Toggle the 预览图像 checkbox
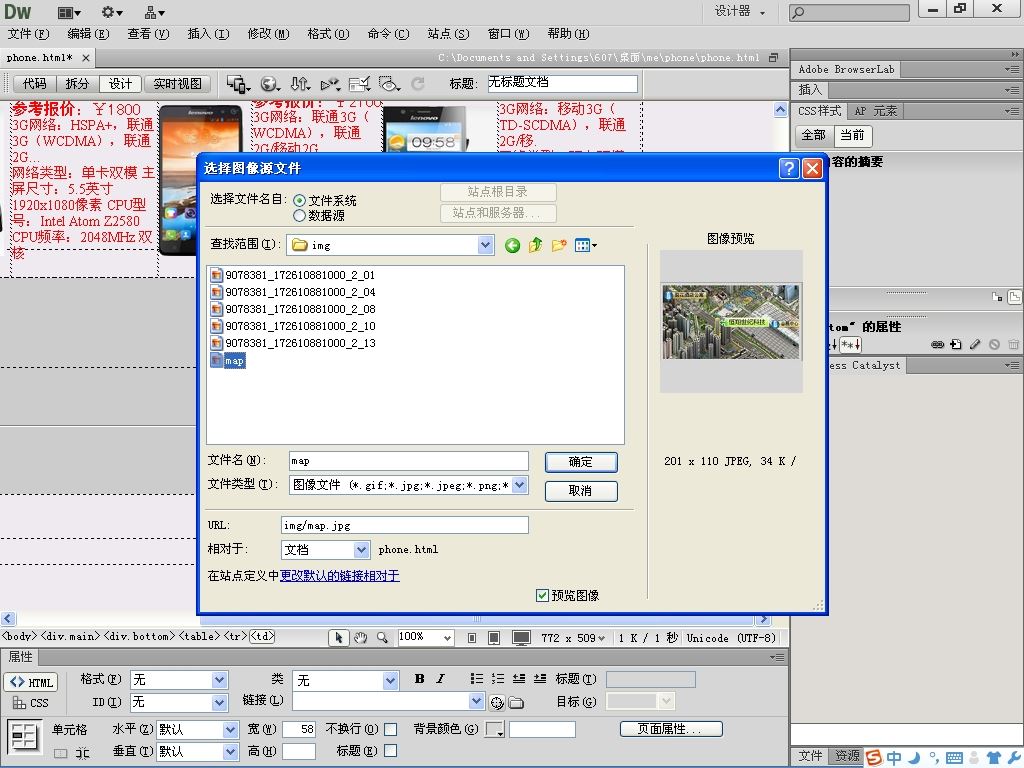The height and width of the screenshot is (768, 1024). (x=542, y=596)
